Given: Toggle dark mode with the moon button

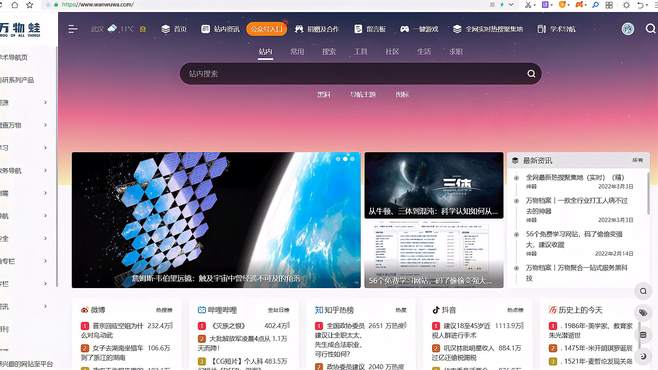Looking at the screenshot, I should coord(643,356).
